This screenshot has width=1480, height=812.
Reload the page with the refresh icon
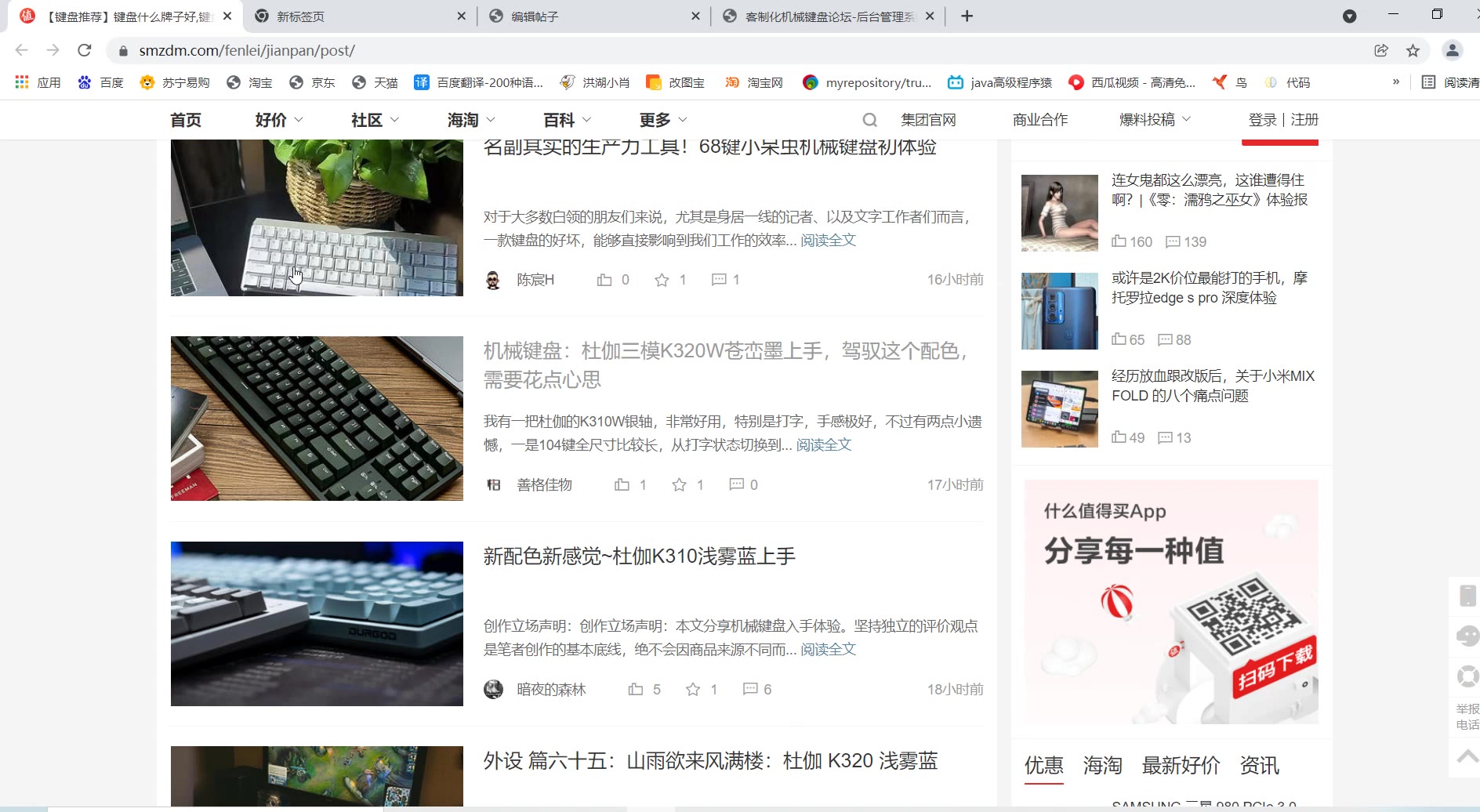coord(85,50)
